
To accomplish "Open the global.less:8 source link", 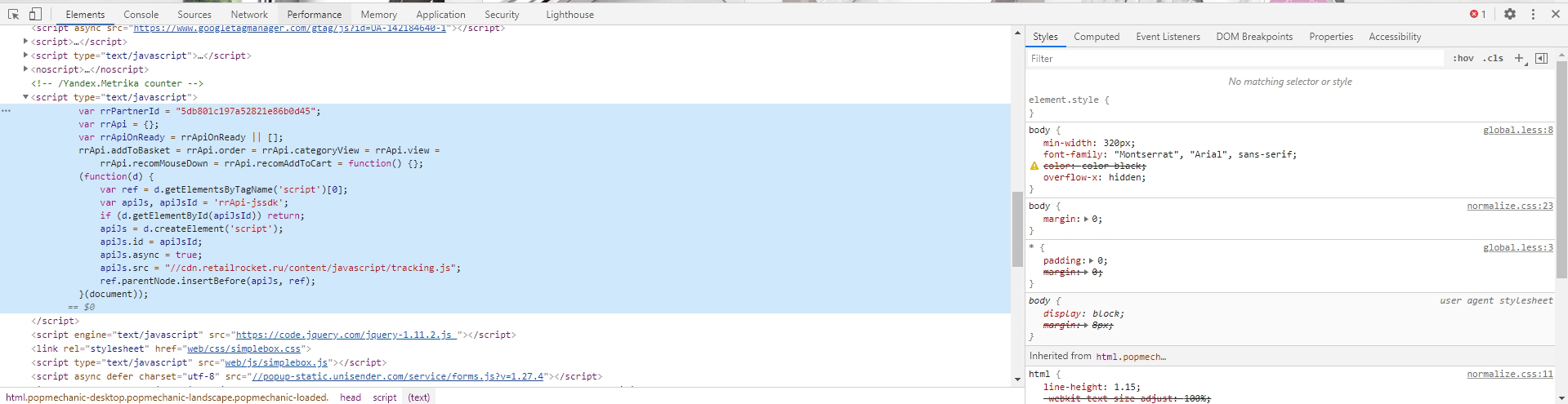I will (1517, 130).
